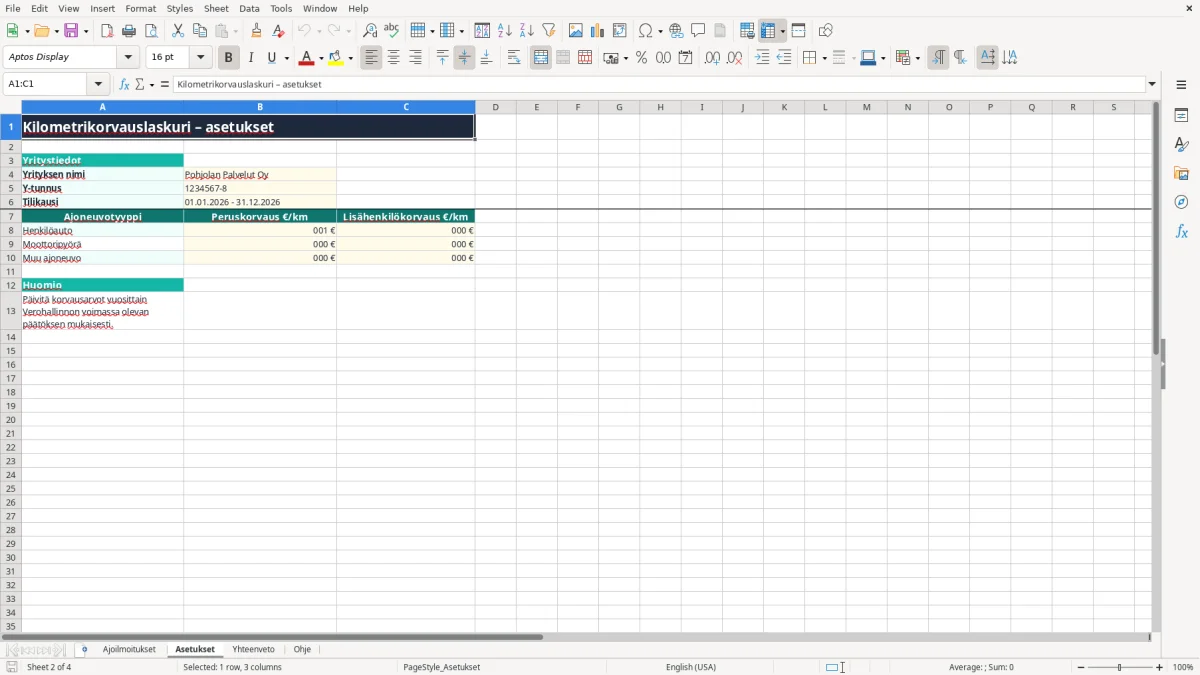Set font color using the red swatch
The image size is (1200, 675).
click(x=305, y=58)
